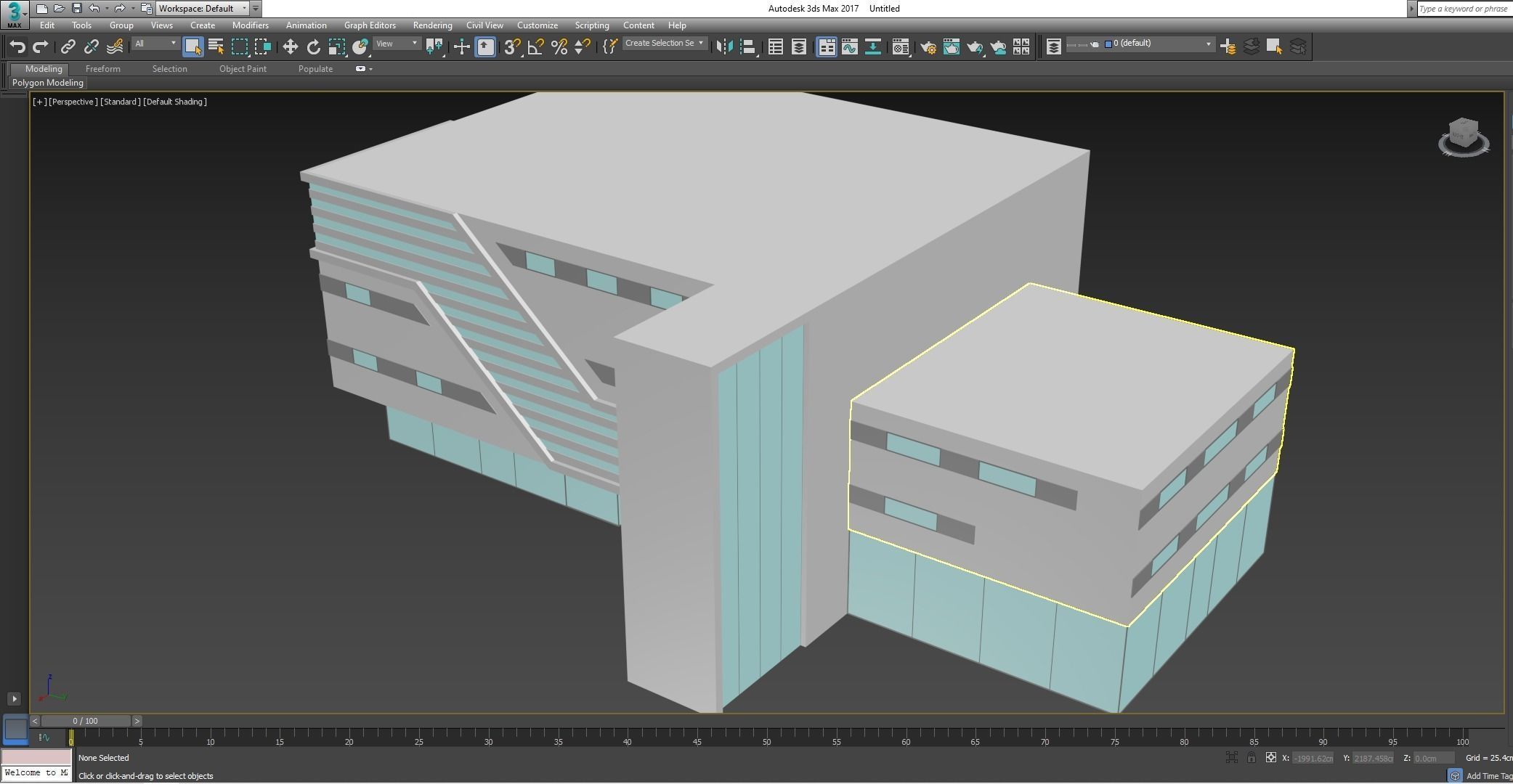Toggle the Ribbon display button
1513x784 pixels.
826,46
